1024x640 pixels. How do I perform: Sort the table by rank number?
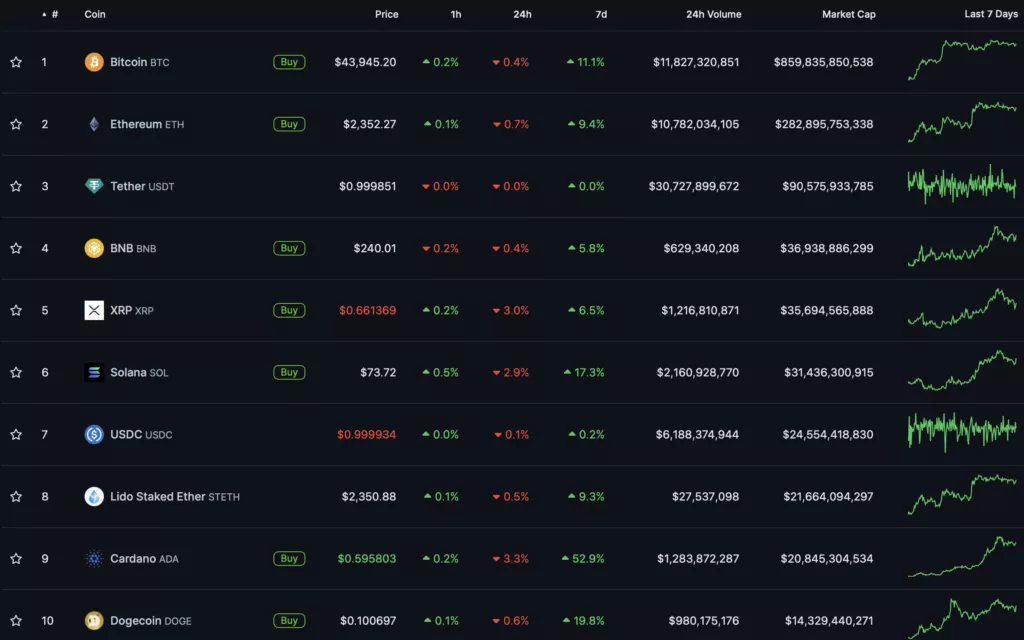pos(51,14)
